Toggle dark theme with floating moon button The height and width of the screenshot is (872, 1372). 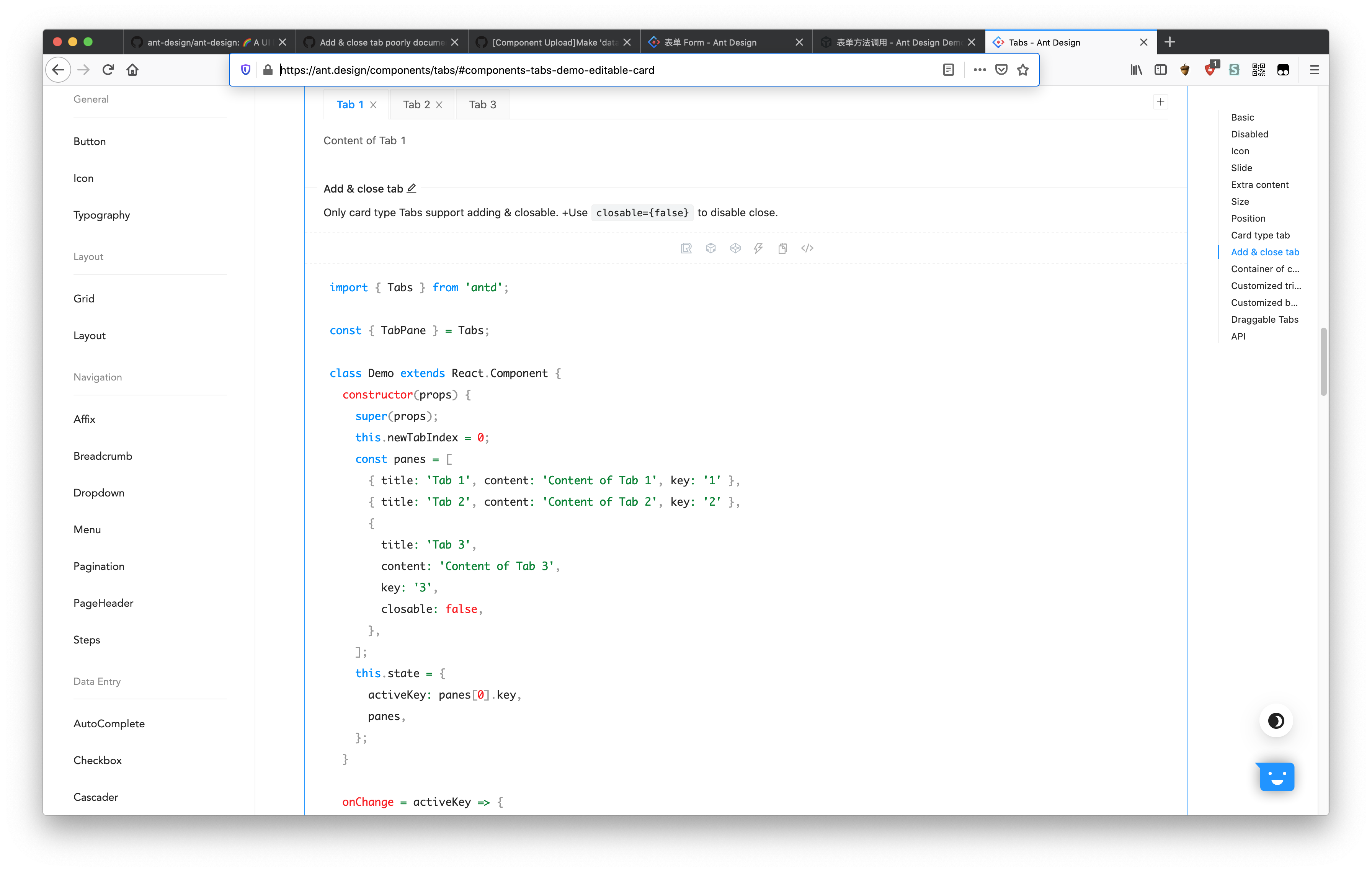(1276, 720)
